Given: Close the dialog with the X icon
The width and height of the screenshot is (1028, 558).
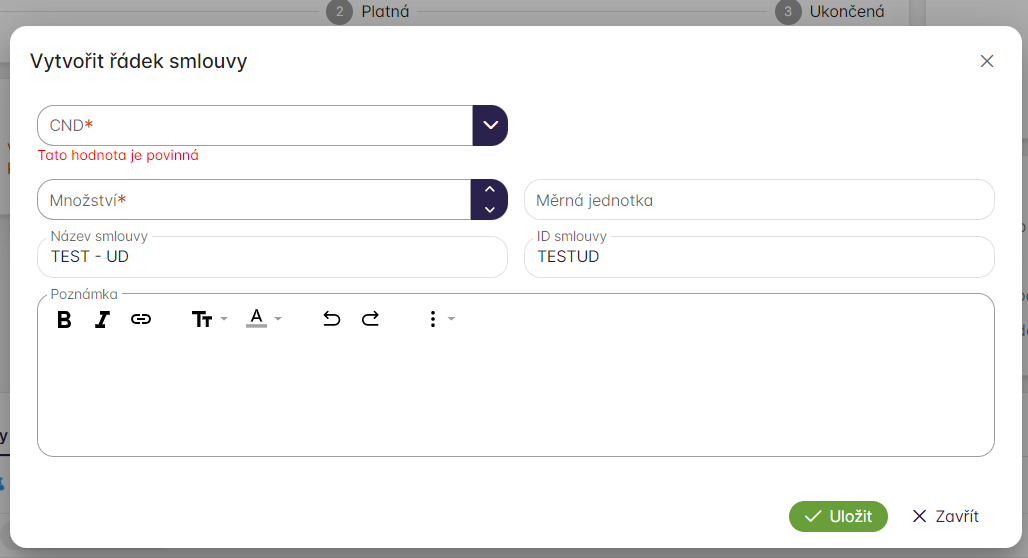Looking at the screenshot, I should 987,61.
